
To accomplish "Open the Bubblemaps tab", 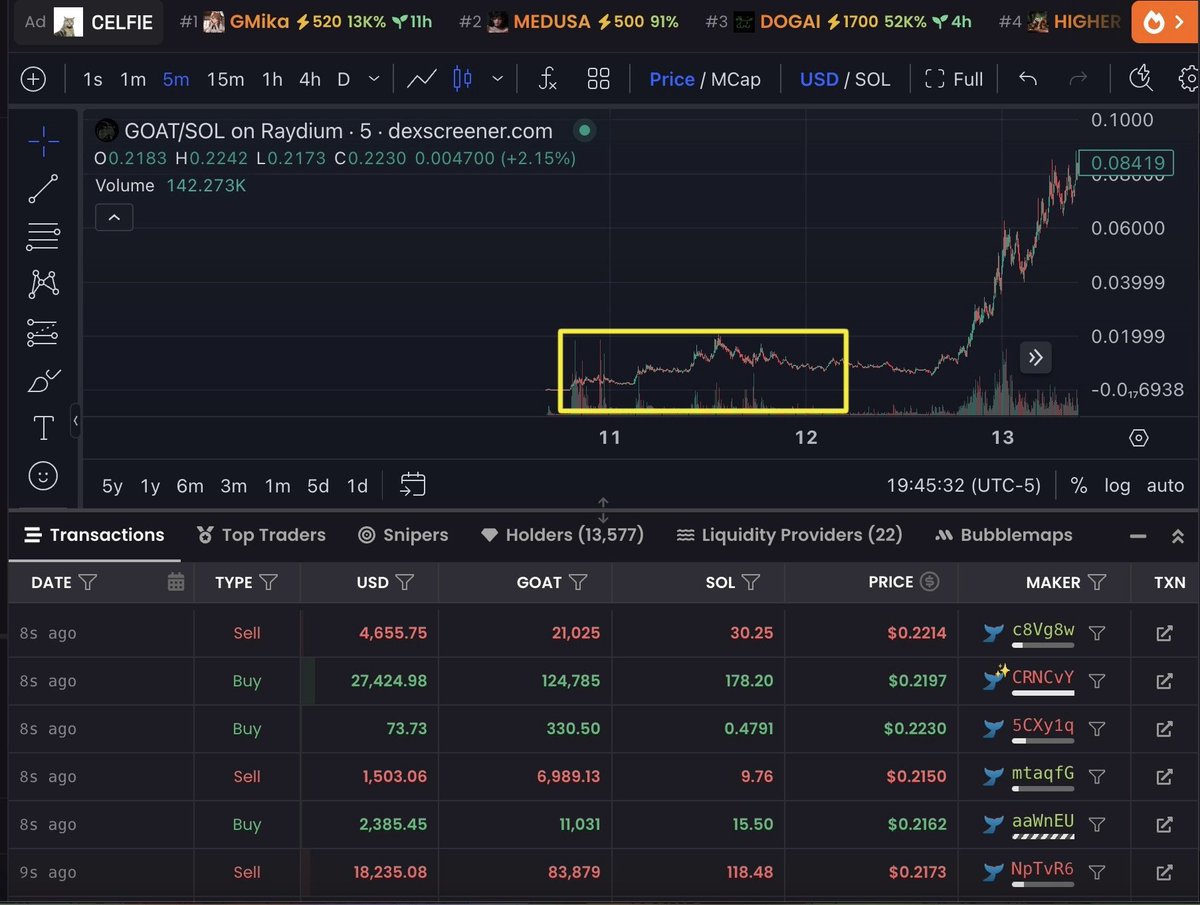I will click(x=1003, y=534).
